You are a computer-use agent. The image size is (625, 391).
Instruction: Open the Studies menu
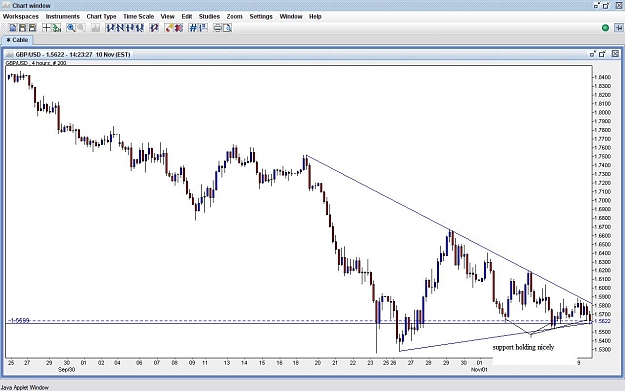(209, 16)
